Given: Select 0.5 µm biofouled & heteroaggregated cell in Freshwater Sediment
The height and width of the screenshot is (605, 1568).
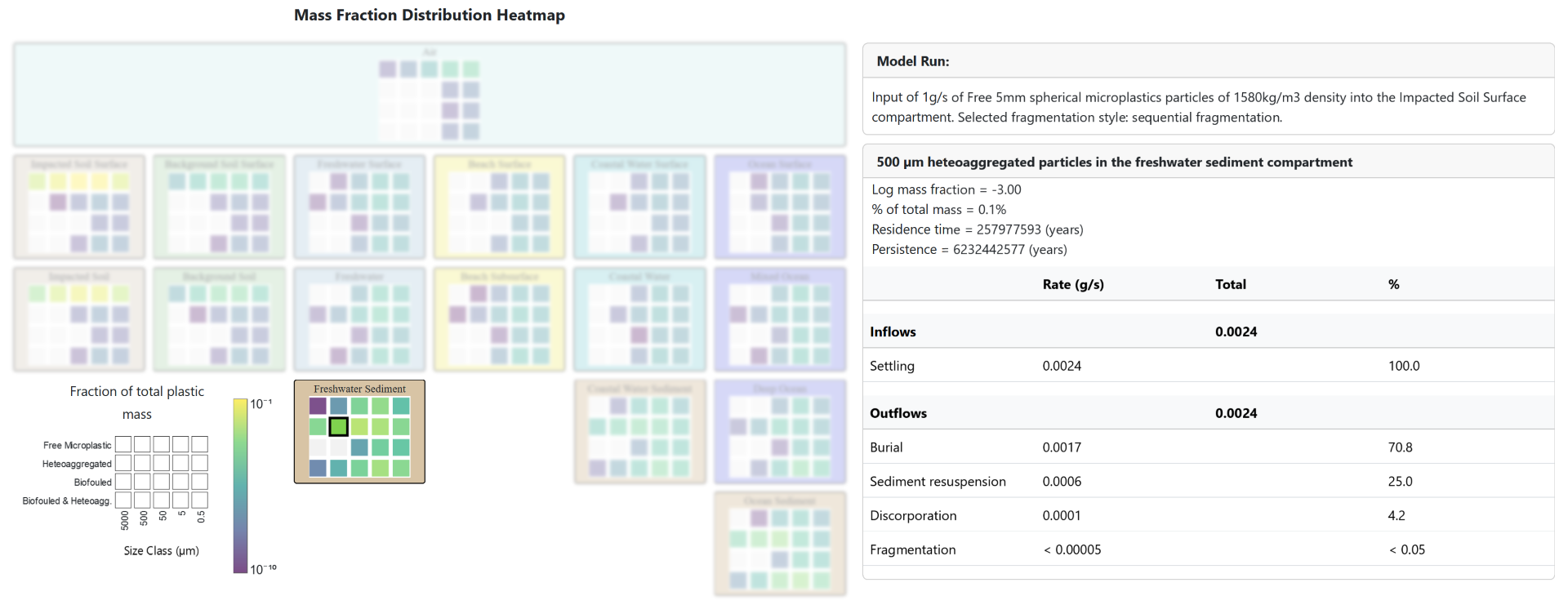Looking at the screenshot, I should tap(401, 468).
